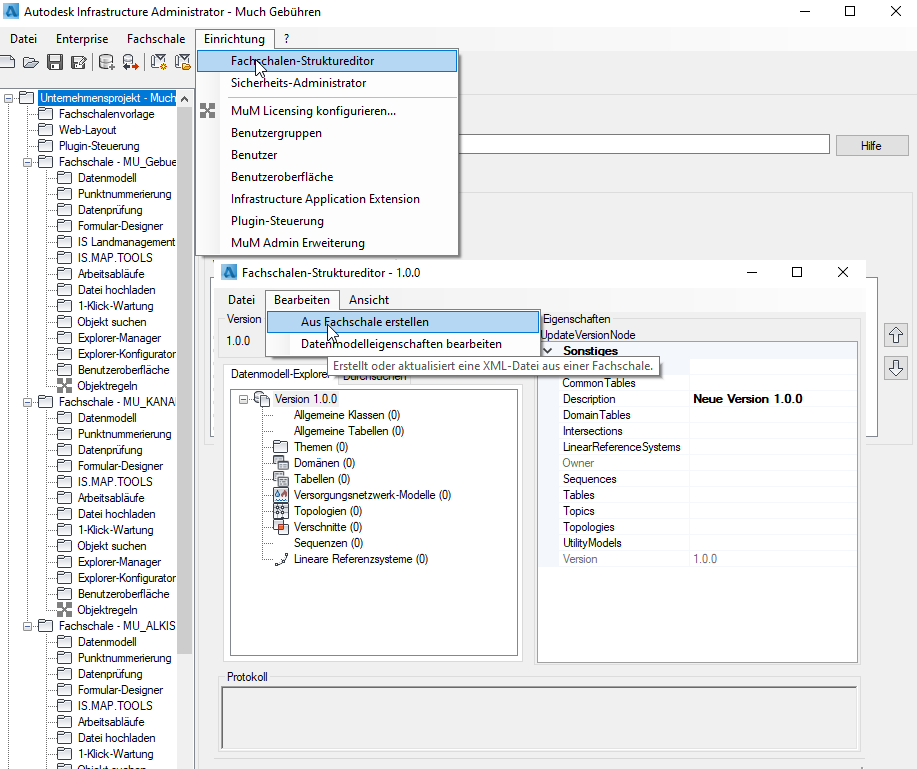Collapse the Fachschale - MU_Gebue node

point(27,162)
